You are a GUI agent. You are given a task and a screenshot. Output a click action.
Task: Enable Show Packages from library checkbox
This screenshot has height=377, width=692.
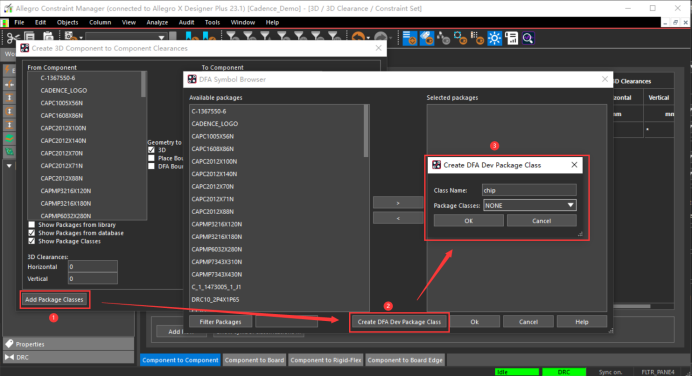tap(31, 225)
